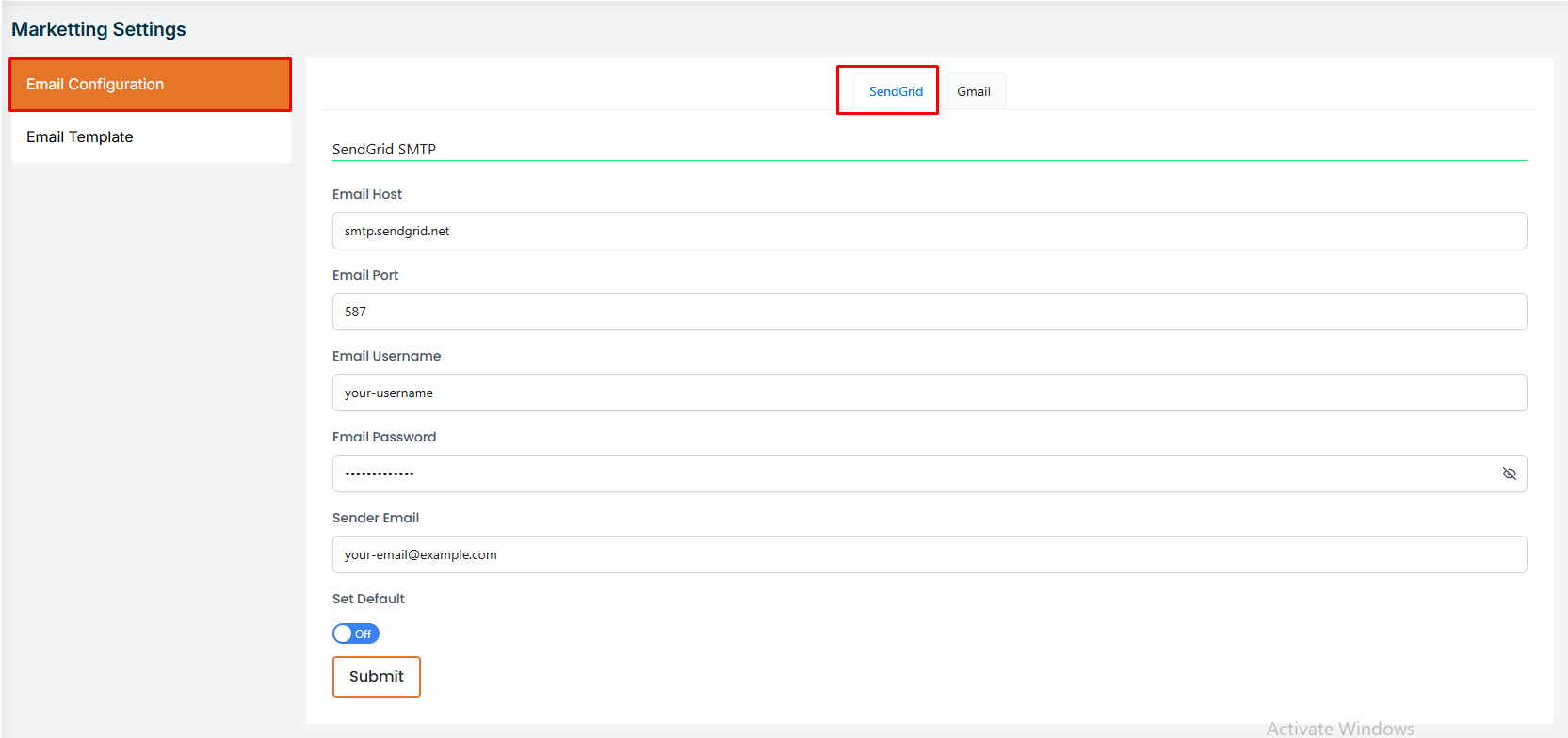Screen dimensions: 1568x738
Task: Click the Email Port label
Action: tap(365, 275)
